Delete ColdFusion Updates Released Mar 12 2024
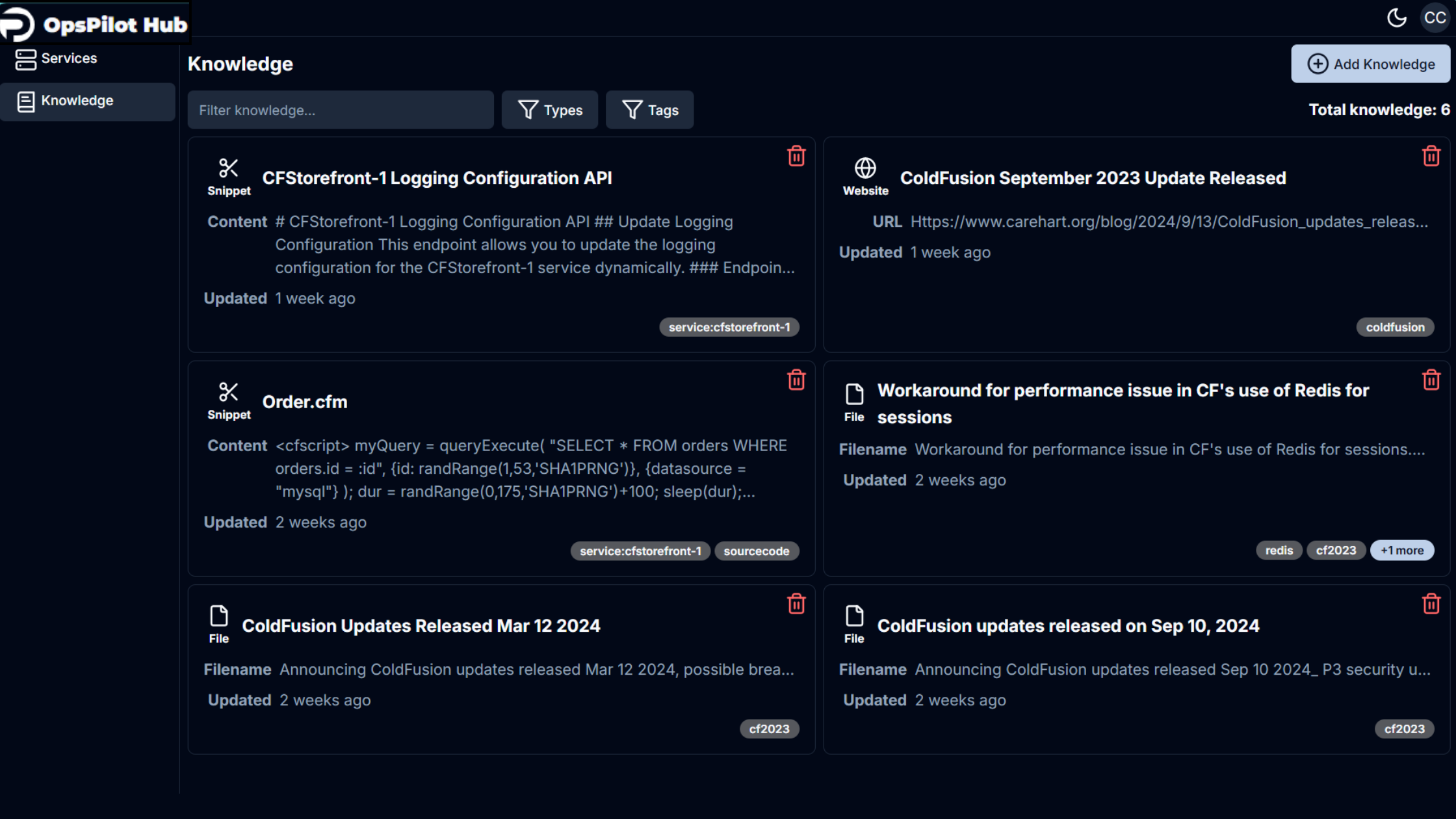1456x819 pixels. click(x=796, y=604)
